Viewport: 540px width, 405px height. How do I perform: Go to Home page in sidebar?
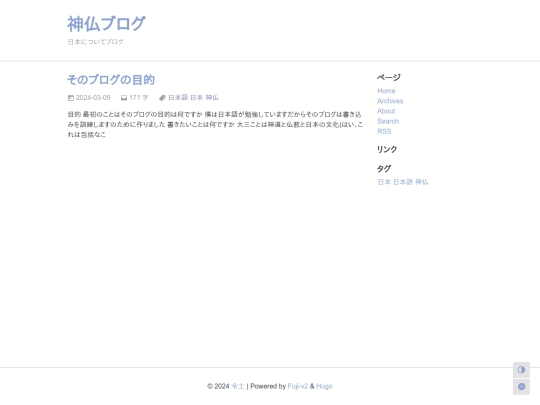[x=386, y=91]
